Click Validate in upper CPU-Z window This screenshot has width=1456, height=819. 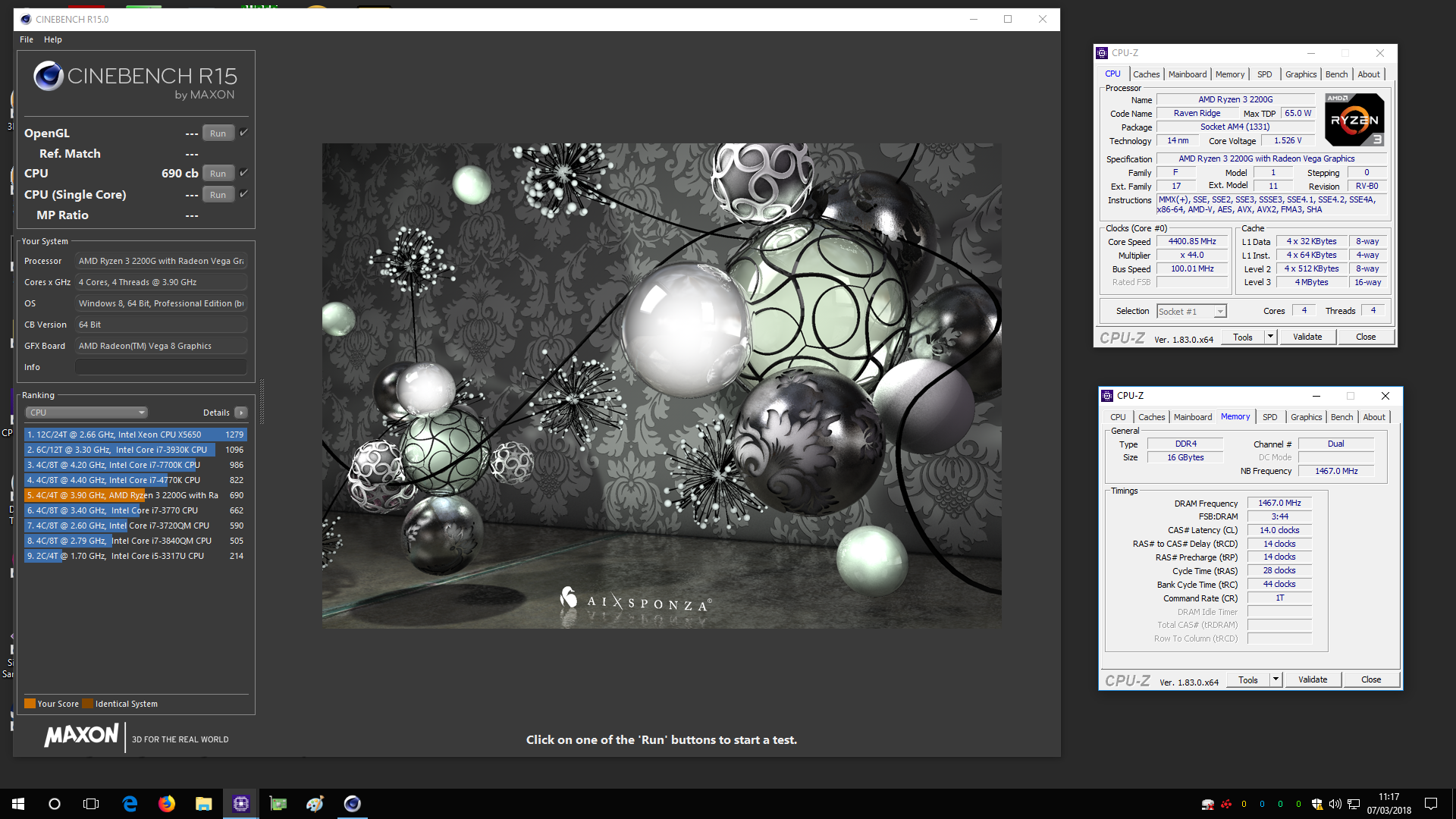[1307, 337]
